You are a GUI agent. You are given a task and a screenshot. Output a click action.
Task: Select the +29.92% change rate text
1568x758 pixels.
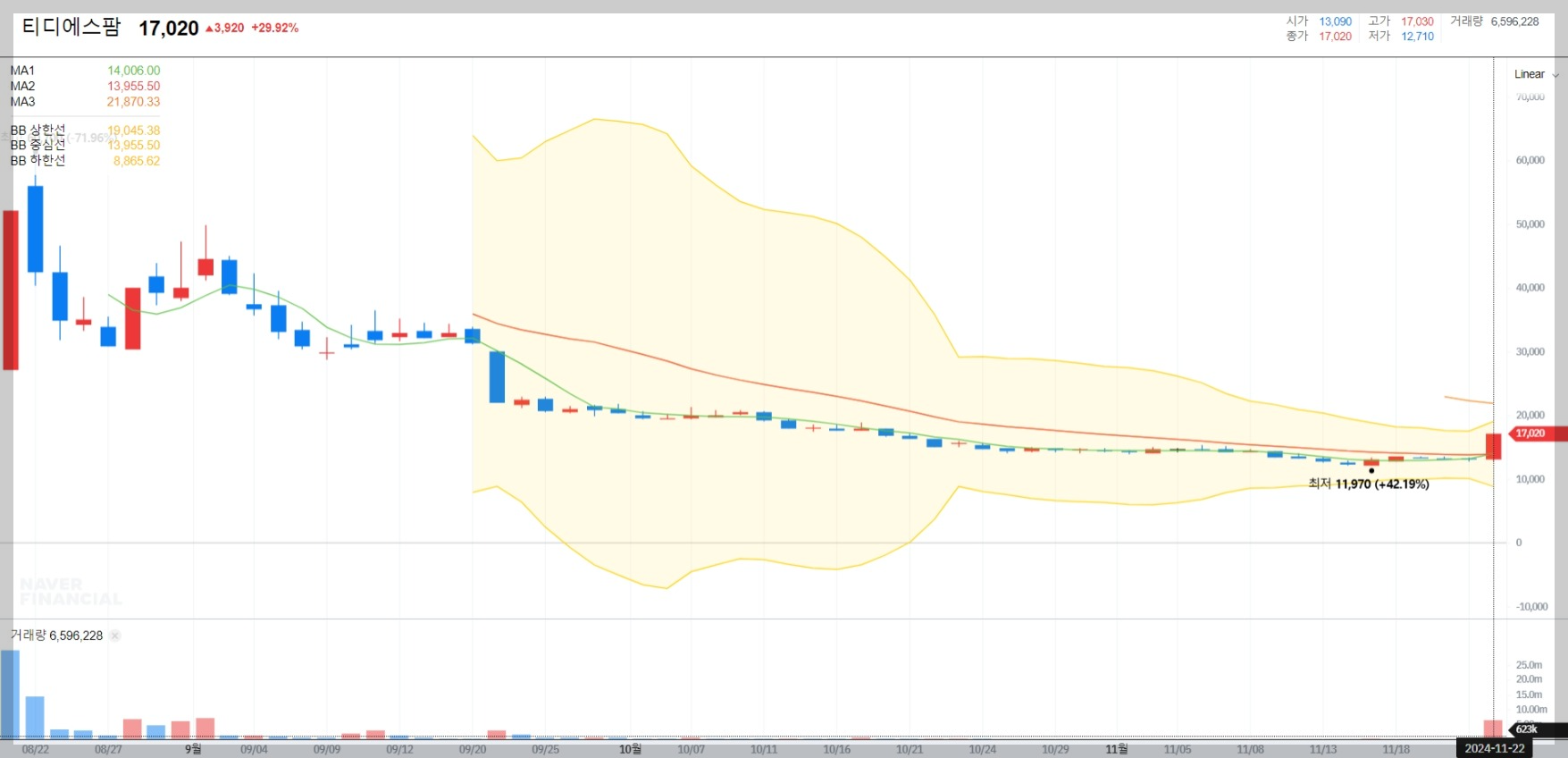[x=275, y=28]
